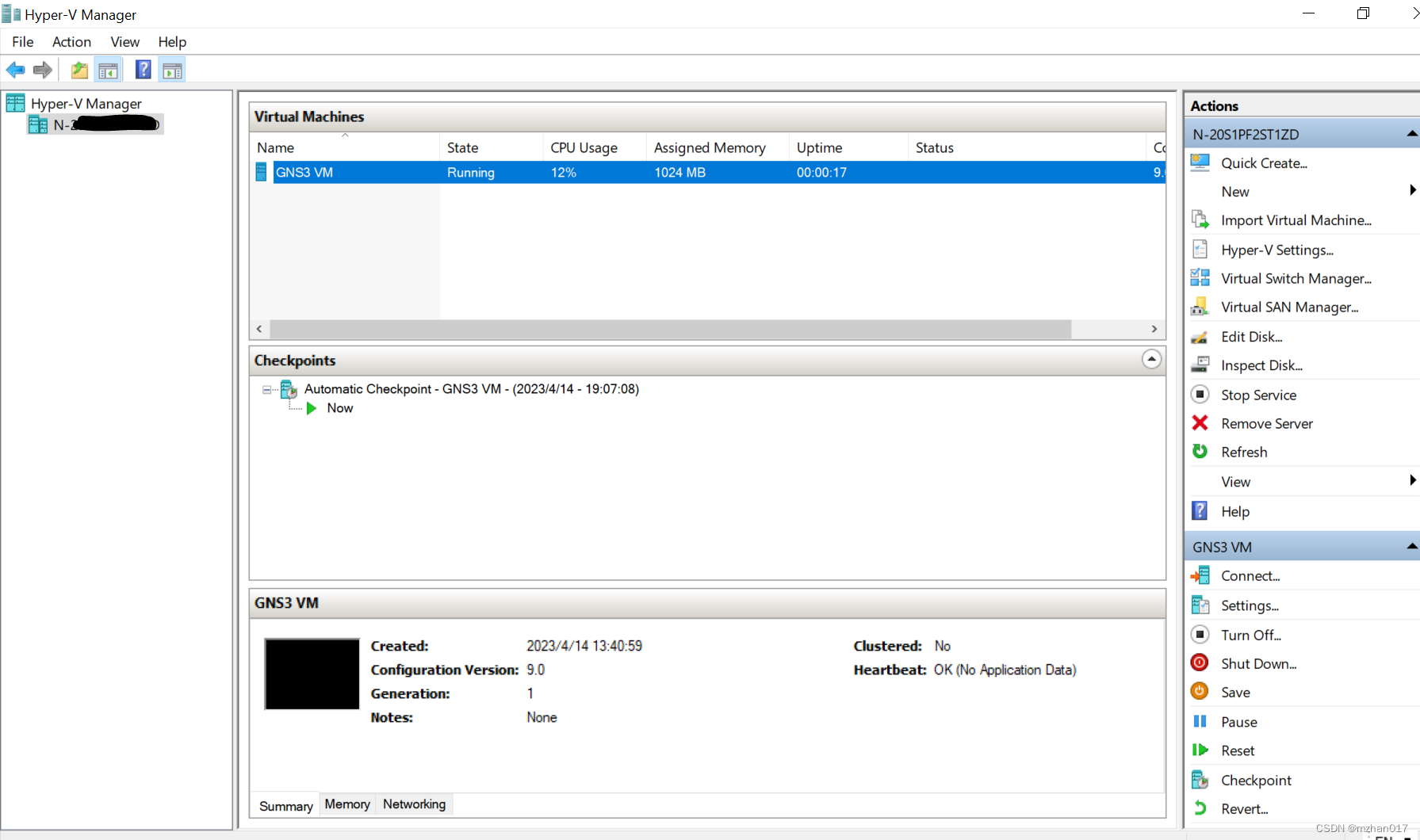Click the green Reset icon
The image size is (1420, 840).
pyautogui.click(x=1200, y=750)
